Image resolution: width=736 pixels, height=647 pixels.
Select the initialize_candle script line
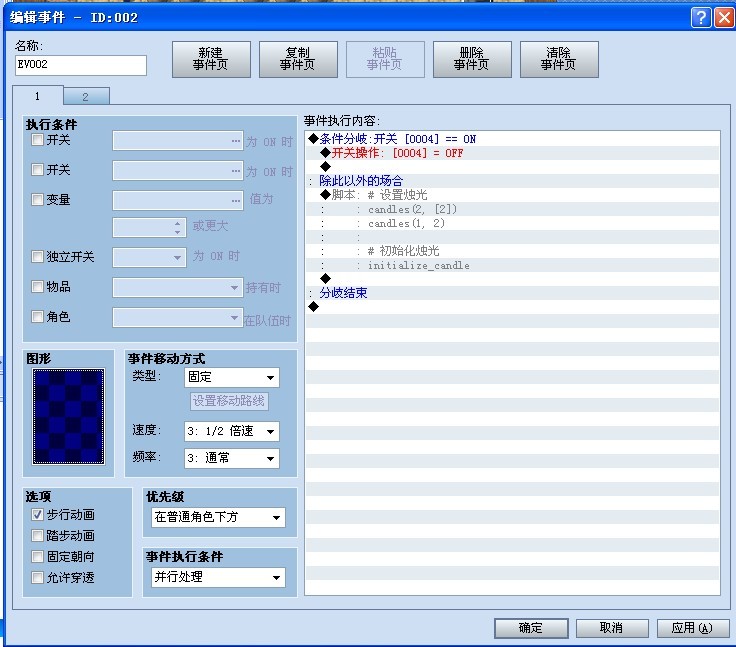(513, 265)
